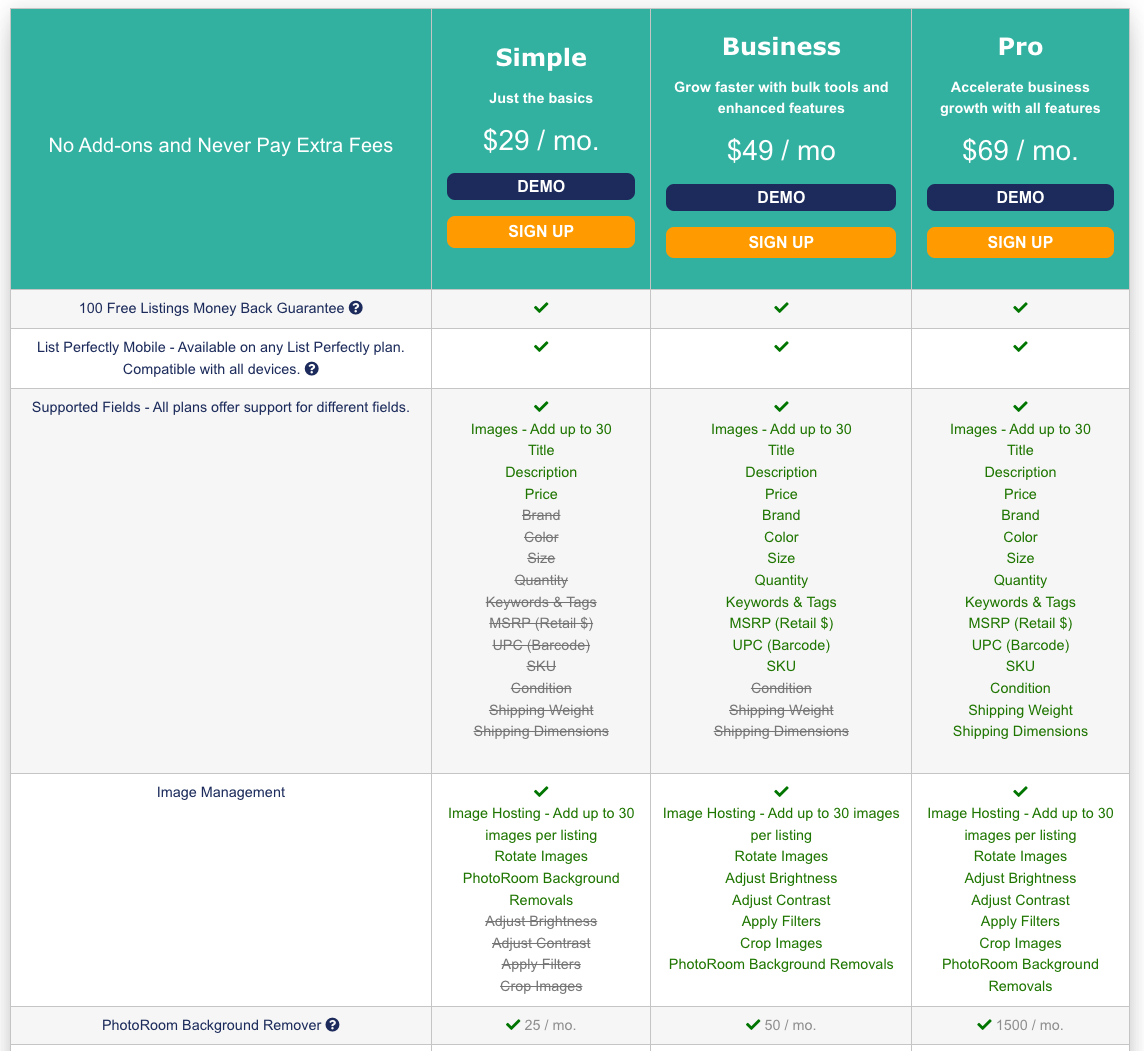
Task: Sign up for the Simple plan
Action: coord(541,232)
